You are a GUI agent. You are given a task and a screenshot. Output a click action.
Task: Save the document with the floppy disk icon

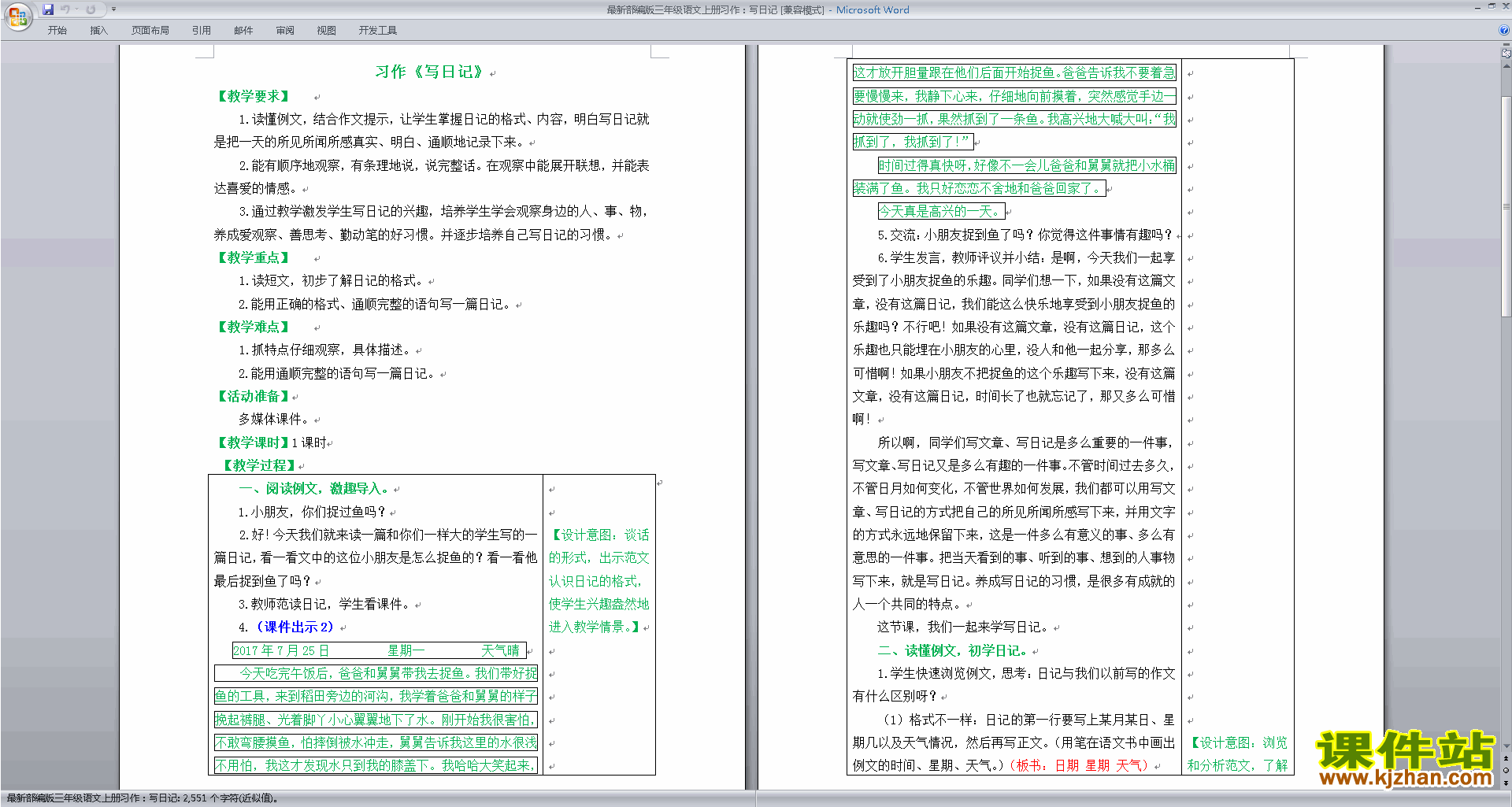click(48, 9)
